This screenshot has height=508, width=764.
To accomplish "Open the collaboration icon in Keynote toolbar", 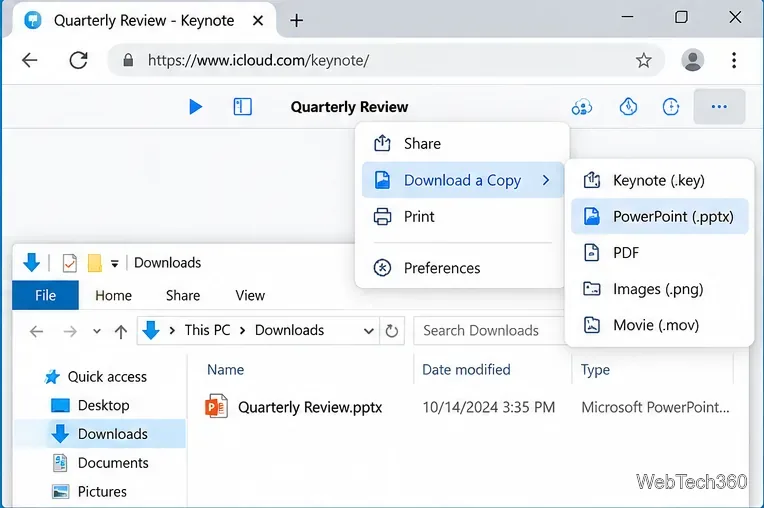I will tap(582, 107).
